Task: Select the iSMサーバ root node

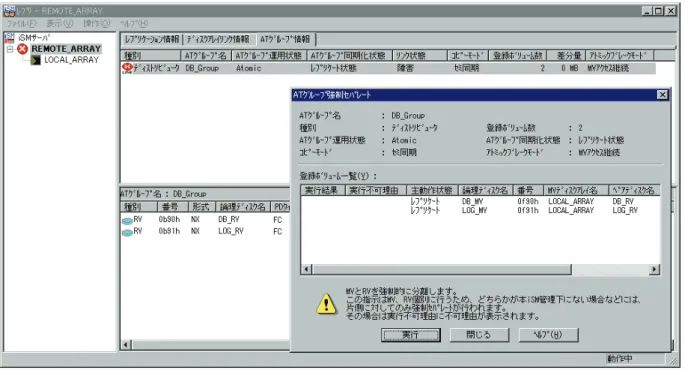Action: tap(35, 38)
